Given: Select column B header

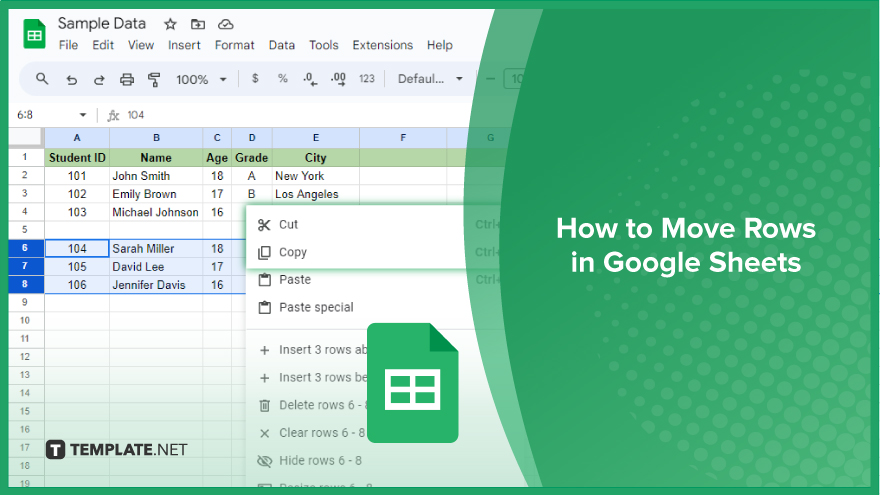Looking at the screenshot, I should coord(156,138).
